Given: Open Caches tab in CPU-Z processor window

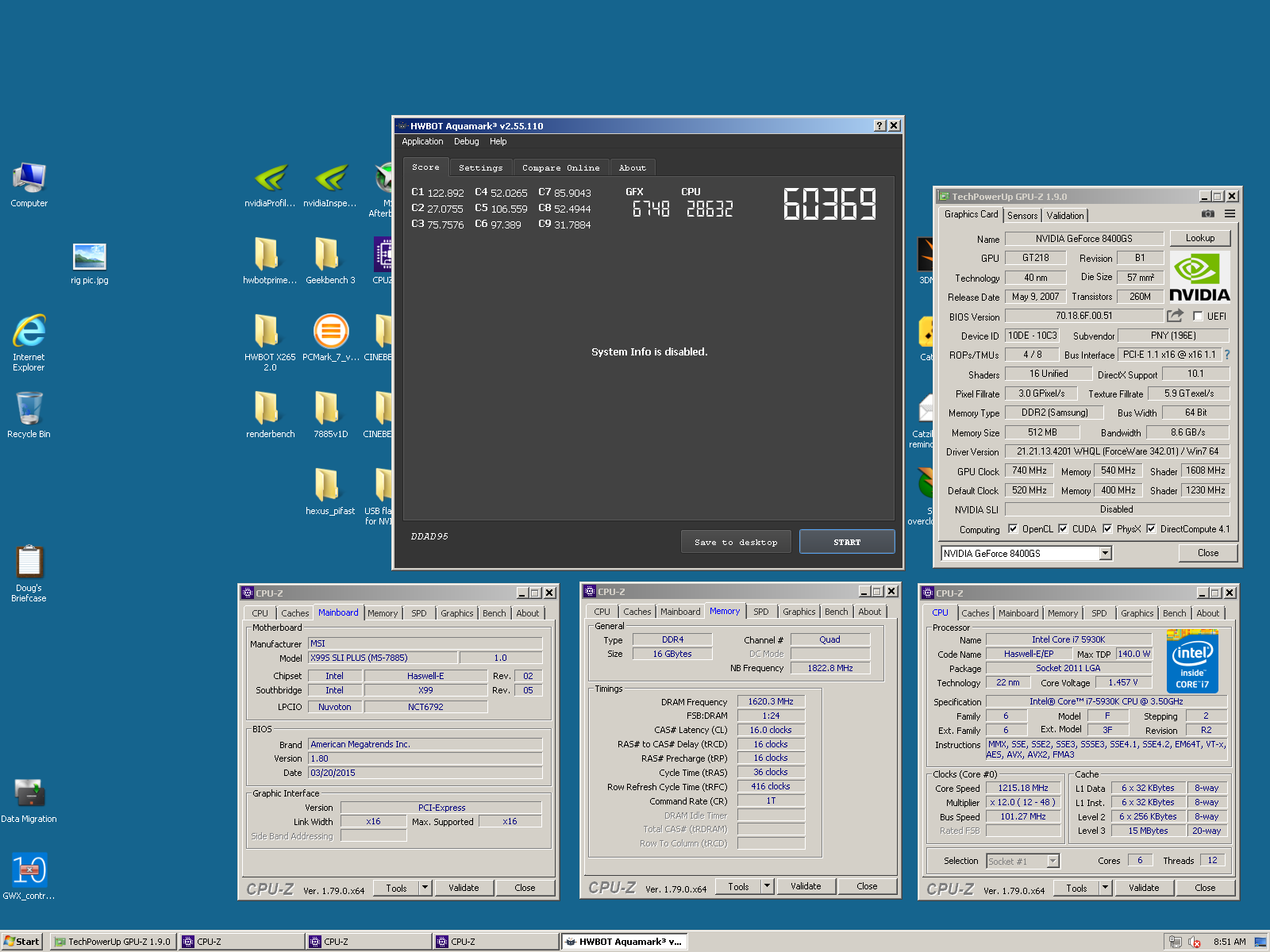Looking at the screenshot, I should click(x=976, y=613).
